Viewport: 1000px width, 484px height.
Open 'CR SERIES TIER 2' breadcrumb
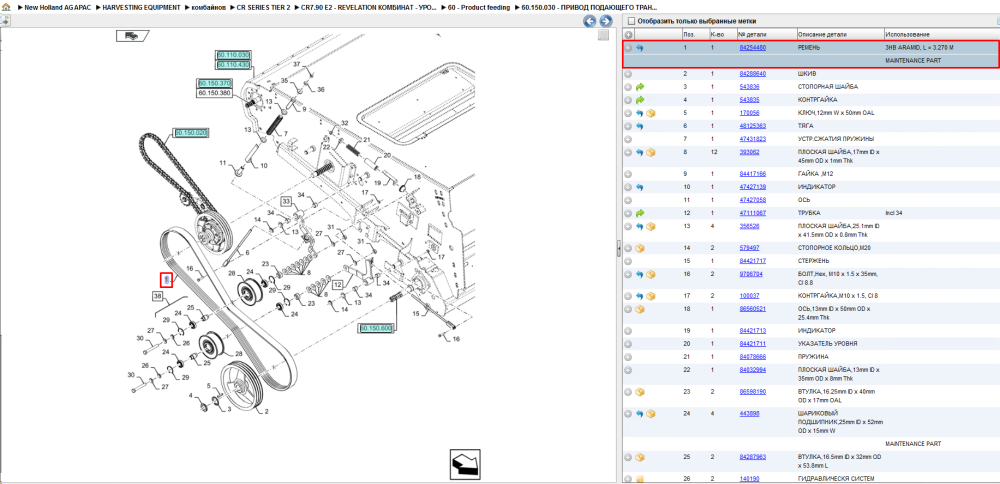coord(263,7)
